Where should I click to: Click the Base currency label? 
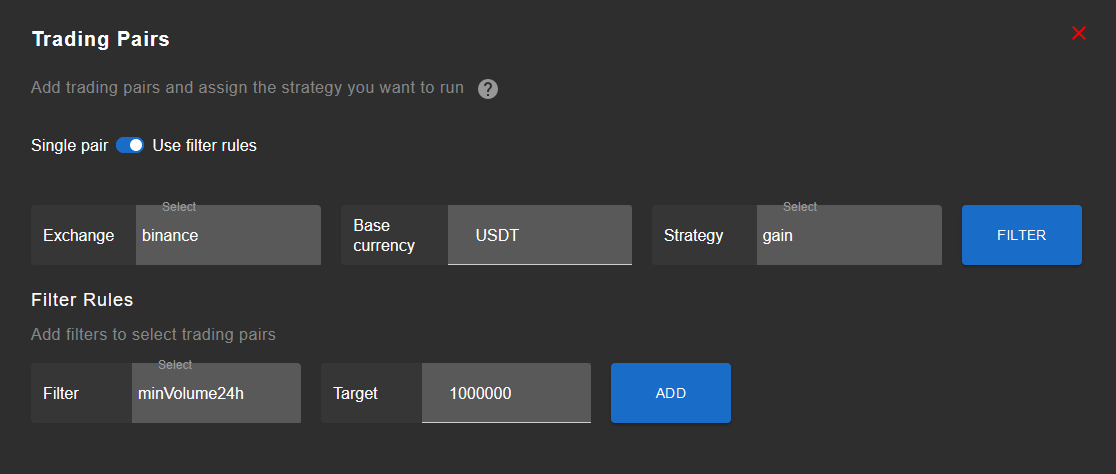coord(384,236)
